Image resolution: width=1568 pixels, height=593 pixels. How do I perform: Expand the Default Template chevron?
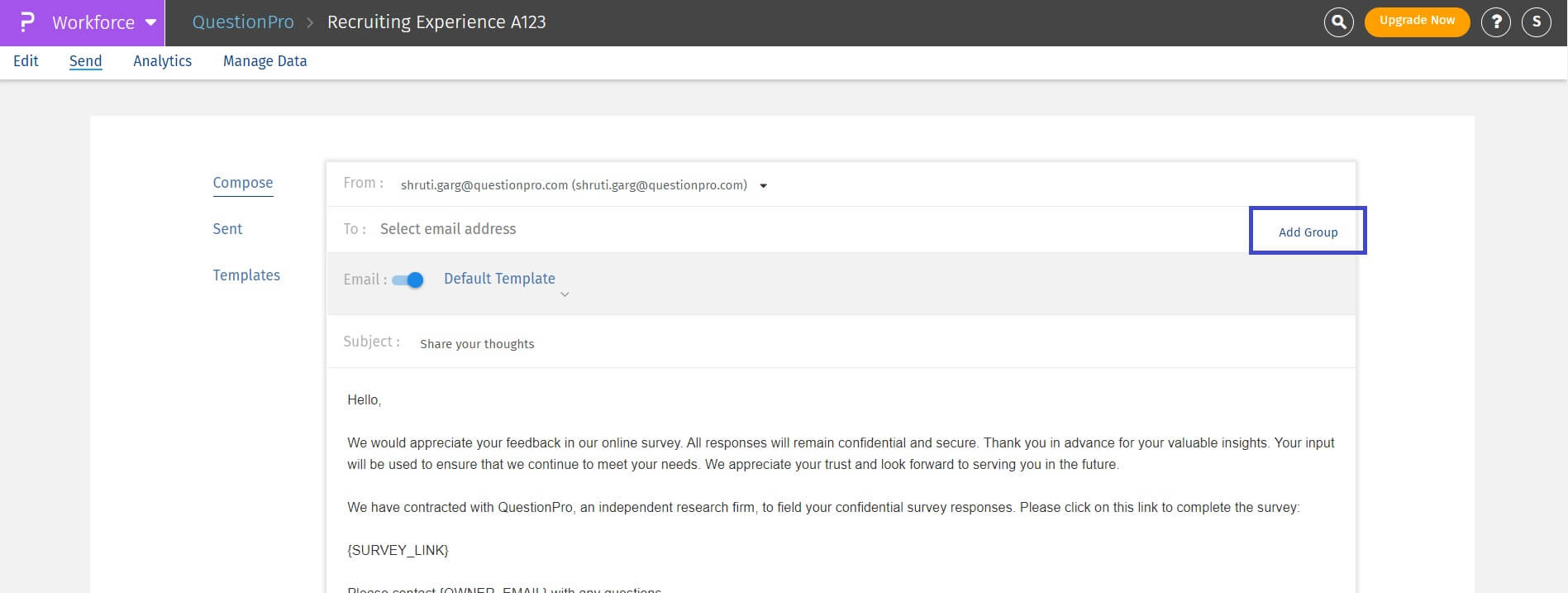565,294
